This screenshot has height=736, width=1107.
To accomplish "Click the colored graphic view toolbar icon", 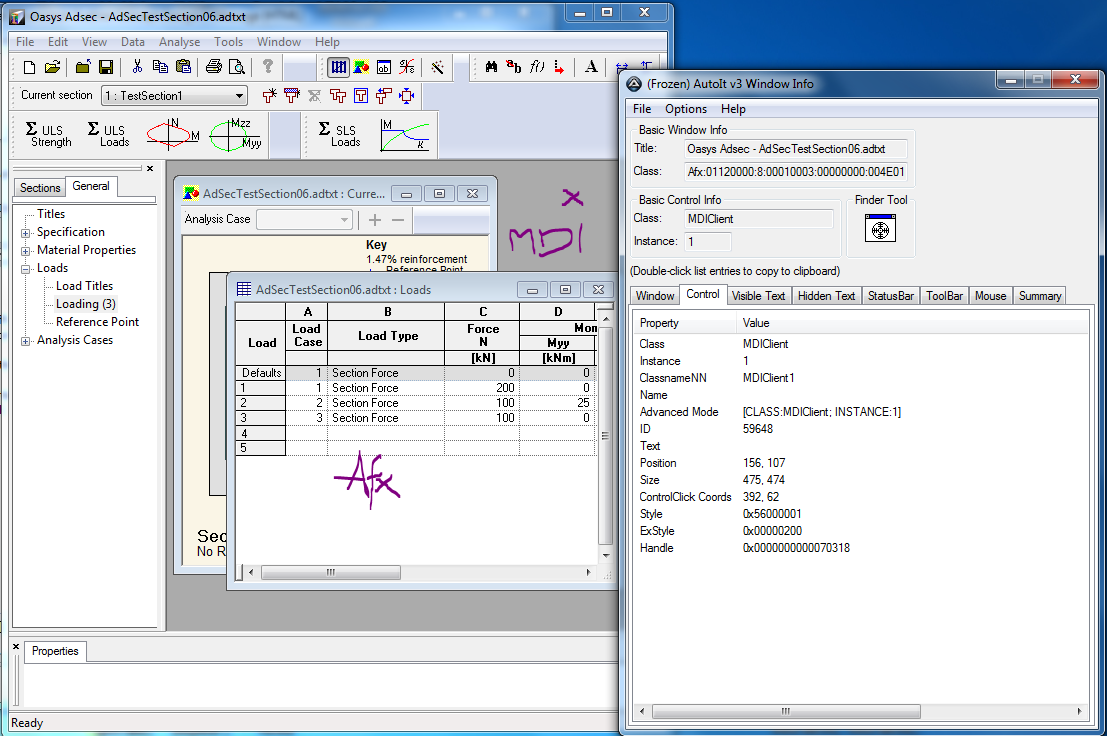I will pos(361,67).
